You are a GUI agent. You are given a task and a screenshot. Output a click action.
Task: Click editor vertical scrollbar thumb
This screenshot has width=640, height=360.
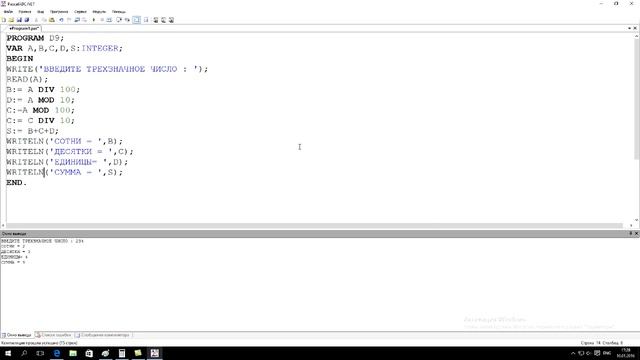[636, 99]
